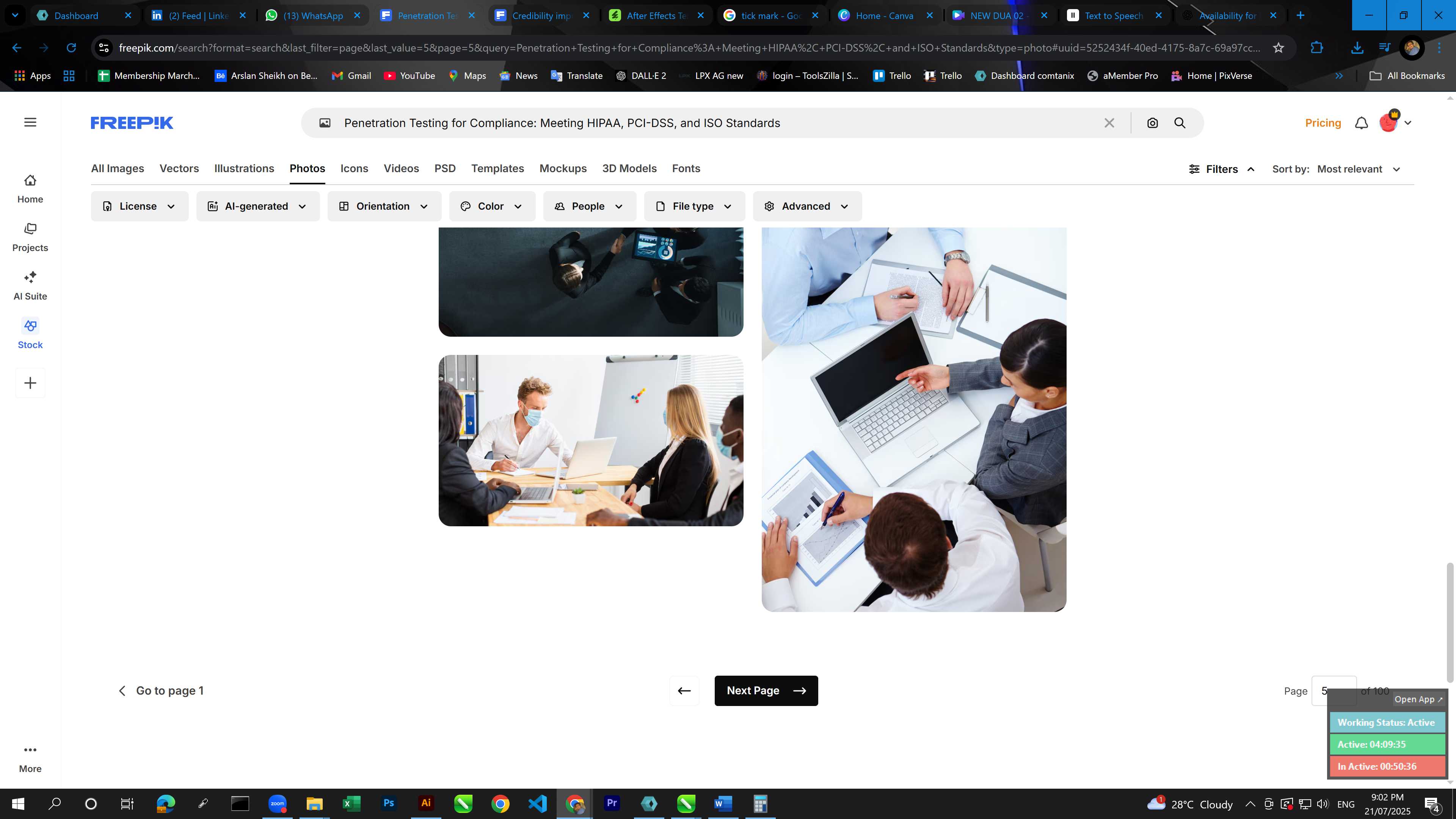Open the Pricing link
This screenshot has width=1456, height=819.
[x=1323, y=122]
